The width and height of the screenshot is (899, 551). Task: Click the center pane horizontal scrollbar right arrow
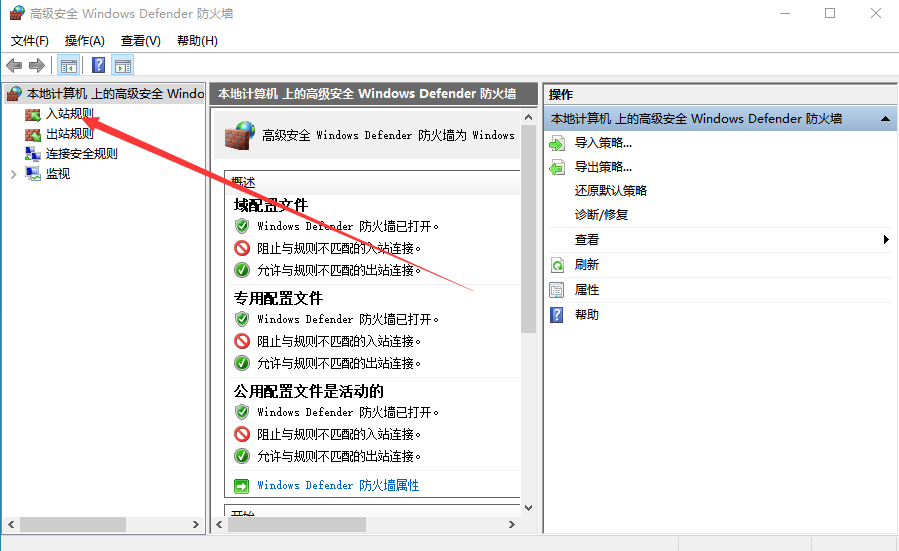[x=511, y=524]
